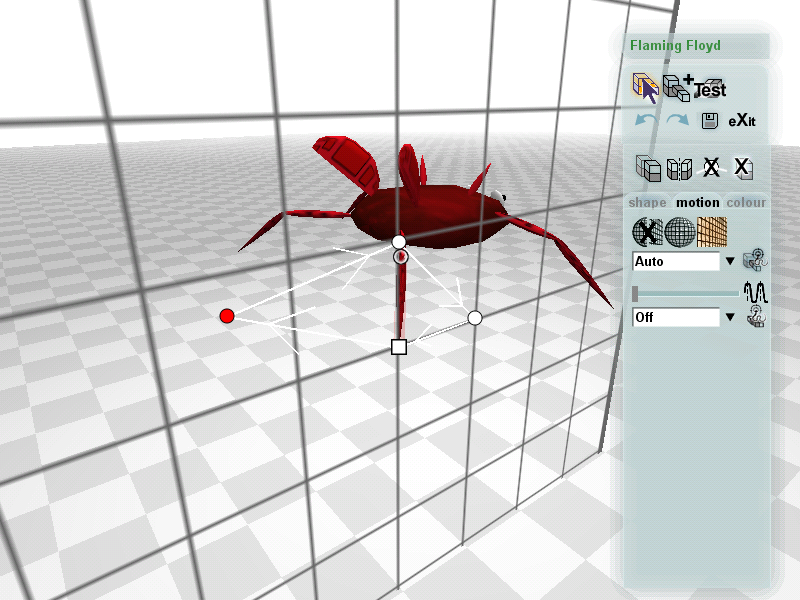Undo the last edit
This screenshot has width=800, height=600.
[x=646, y=121]
